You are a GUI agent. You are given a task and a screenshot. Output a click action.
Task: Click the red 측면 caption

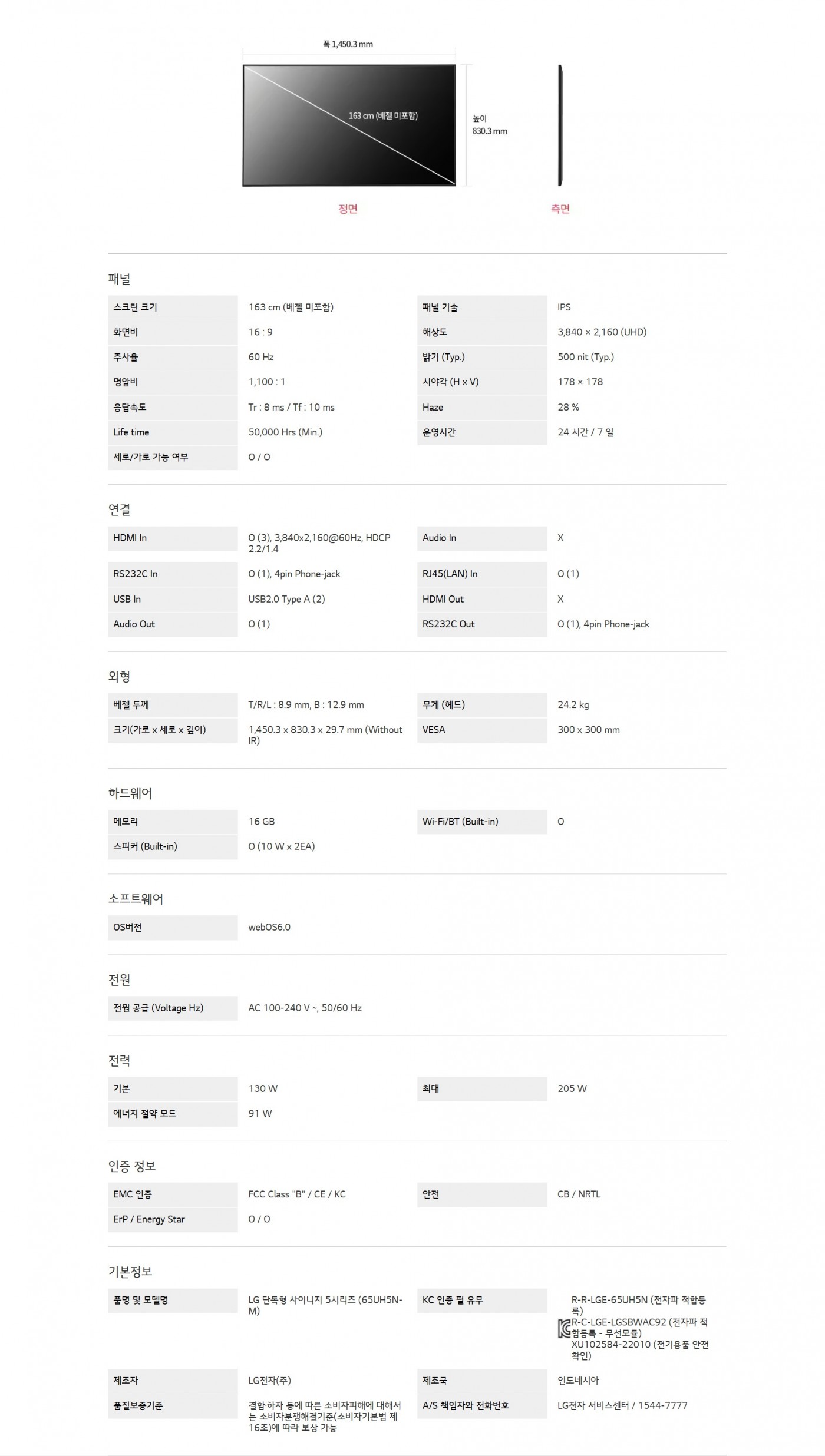560,209
